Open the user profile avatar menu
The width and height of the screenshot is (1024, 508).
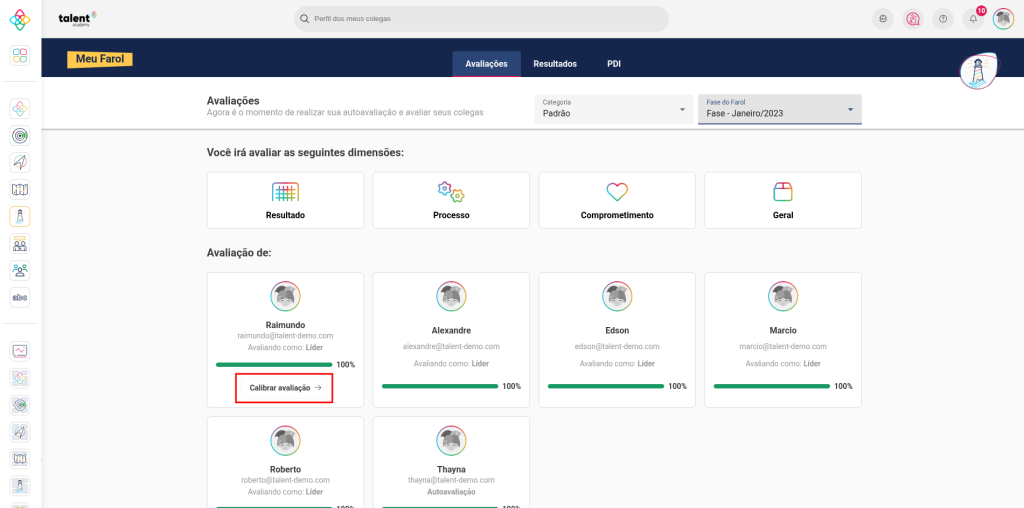[x=1003, y=19]
